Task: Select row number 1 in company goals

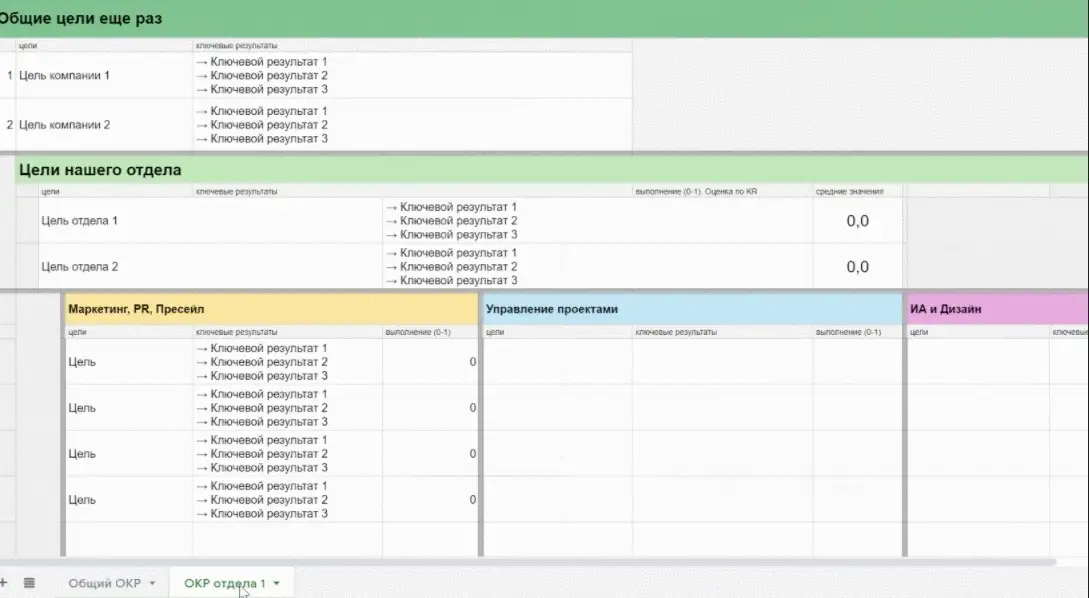Action: [9, 75]
